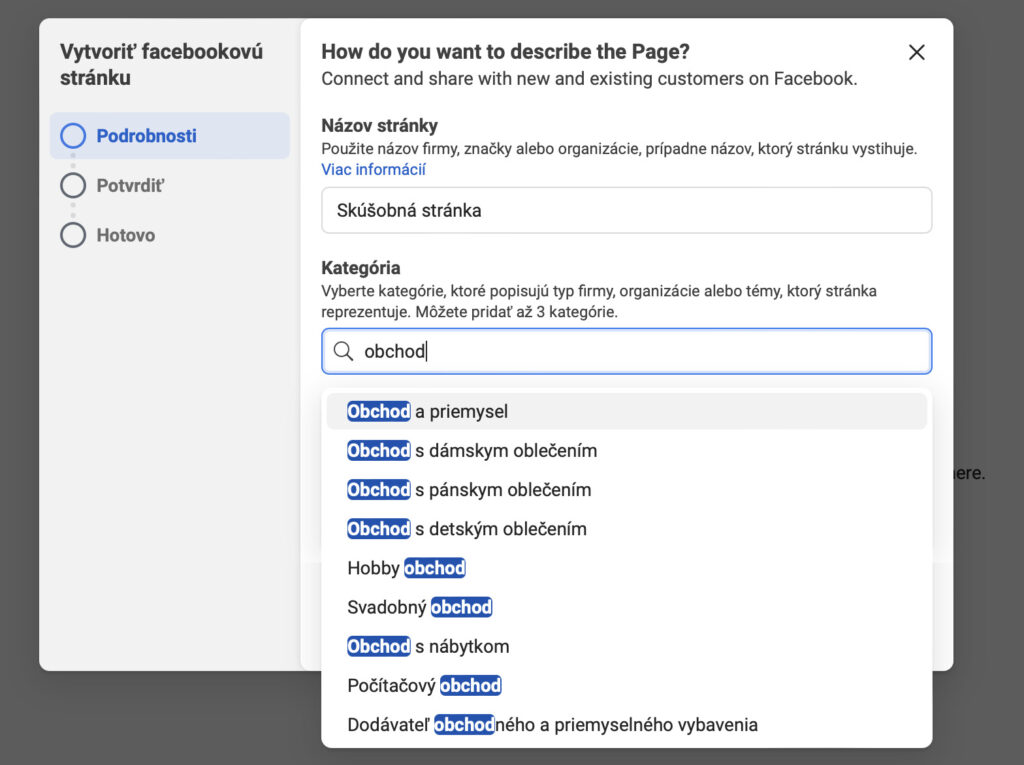Choose Hobby obchod category

coord(626,568)
